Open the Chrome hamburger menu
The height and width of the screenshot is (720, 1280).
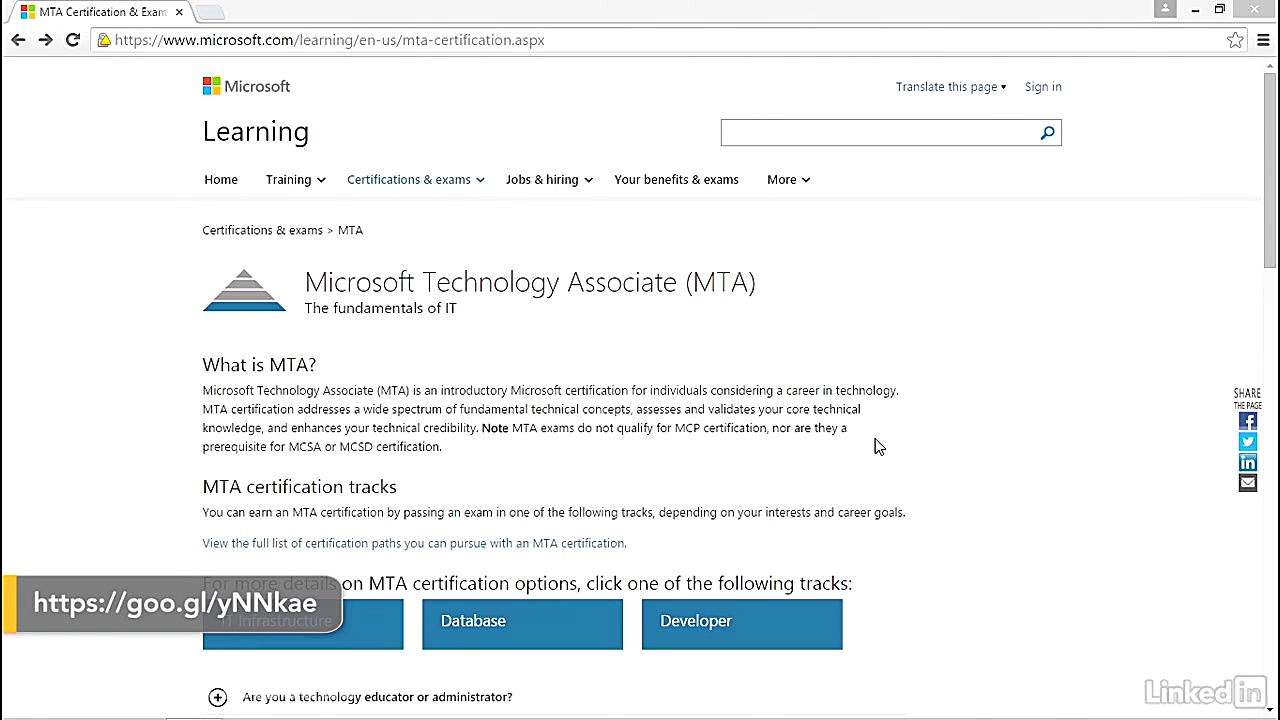click(x=1263, y=40)
